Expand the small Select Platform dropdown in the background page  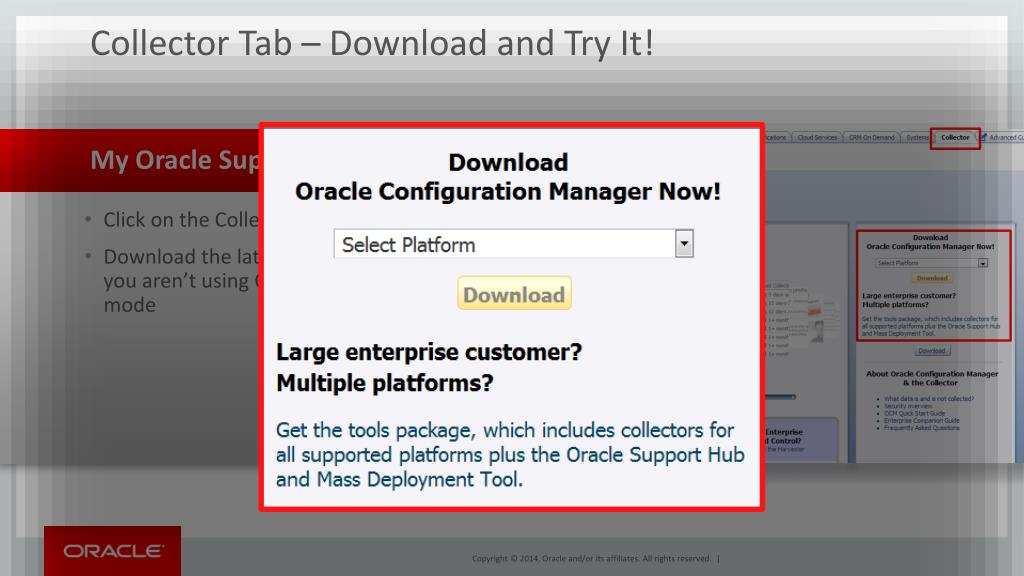[x=931, y=263]
